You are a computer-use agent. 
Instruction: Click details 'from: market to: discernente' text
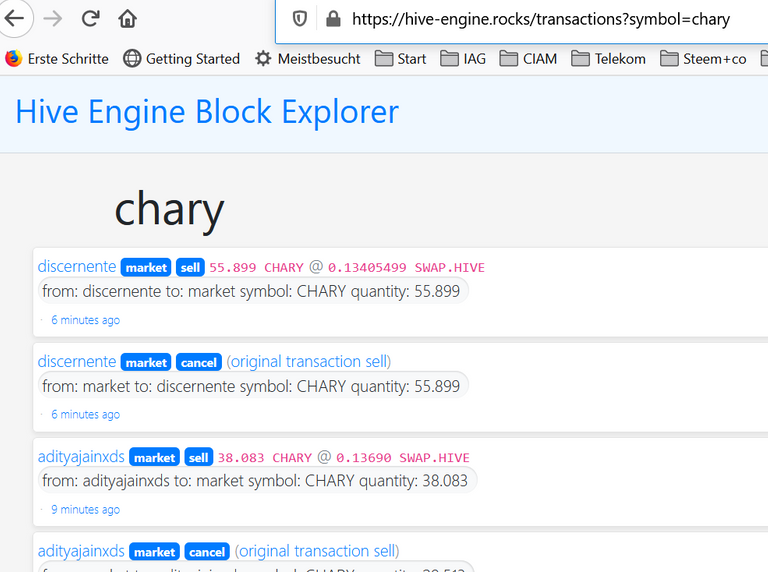pyautogui.click(x=251, y=386)
